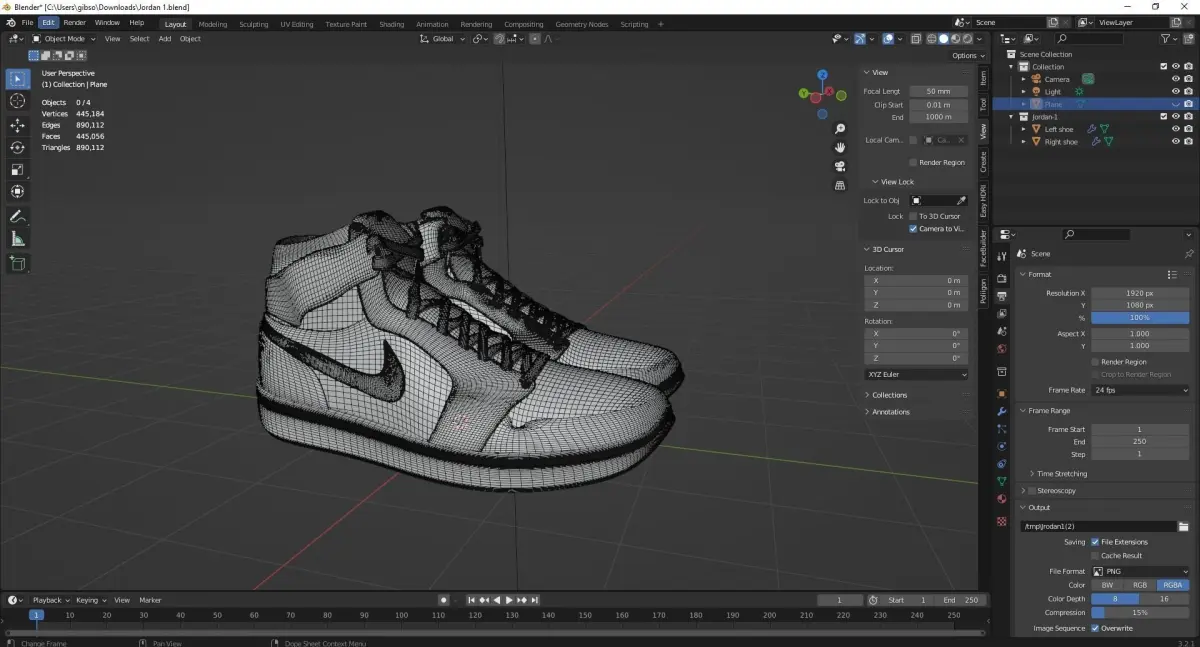Select the BW color mode button
Image resolution: width=1200 pixels, height=647 pixels.
(1107, 585)
